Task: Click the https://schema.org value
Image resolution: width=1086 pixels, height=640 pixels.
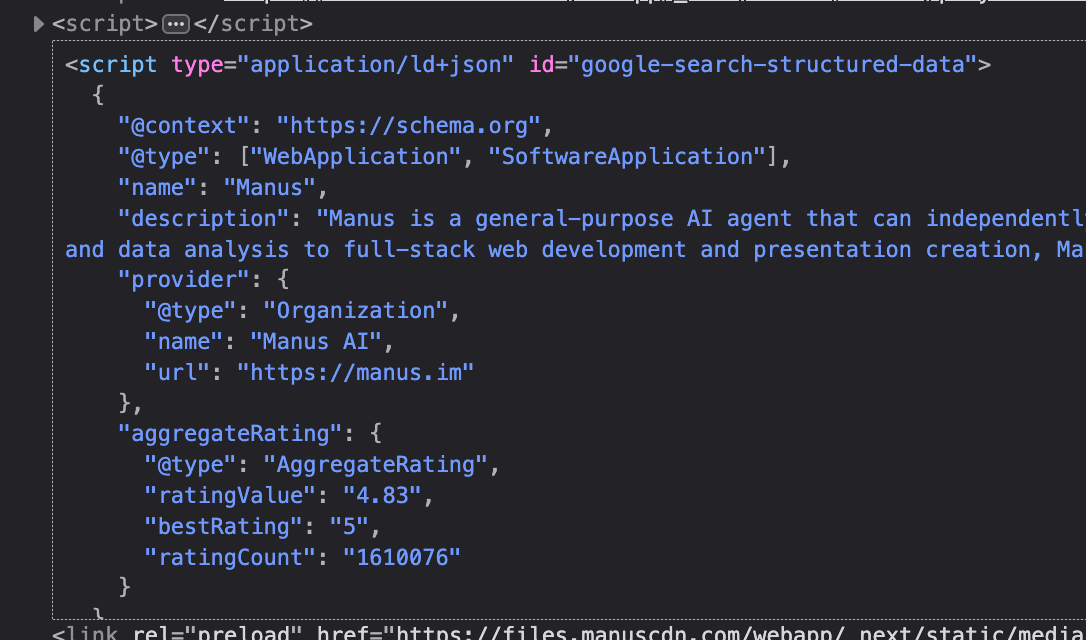Action: click(408, 126)
